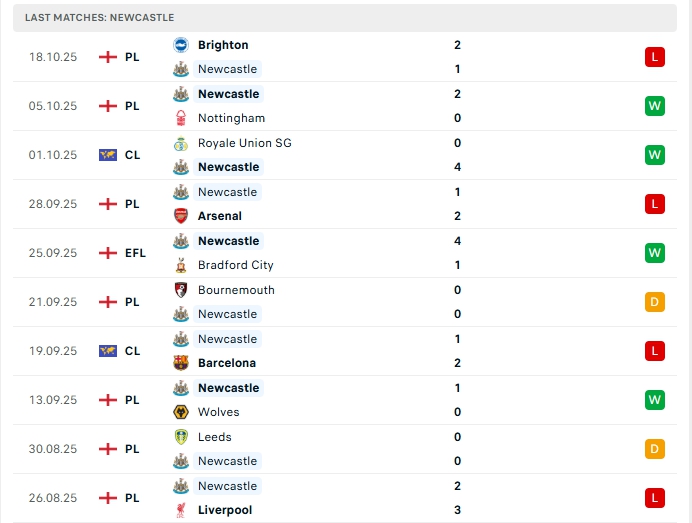Click the Nottingham Forest crest icon
The image size is (692, 523).
pos(181,118)
